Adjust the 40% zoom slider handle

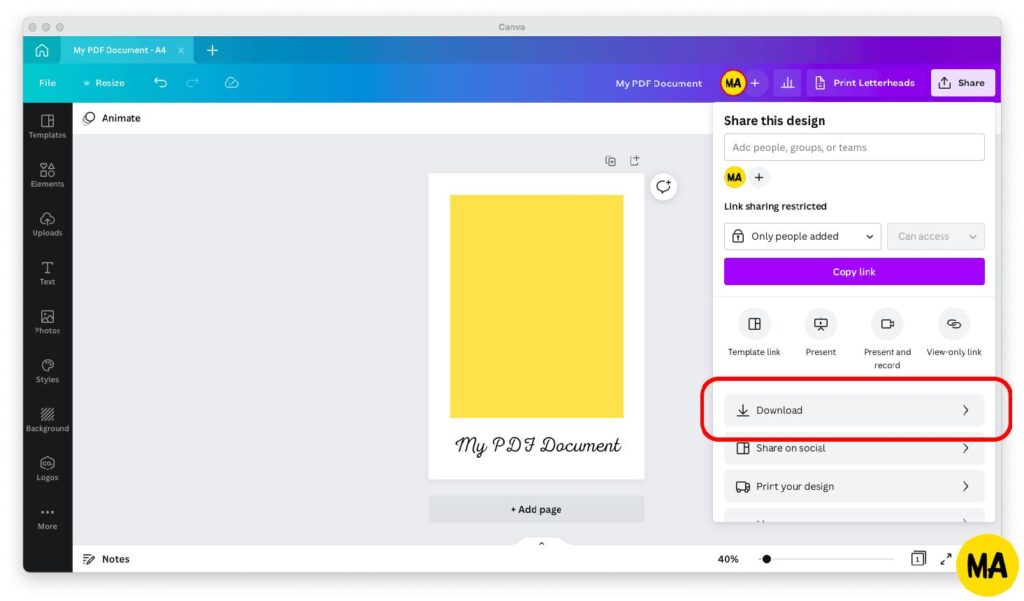click(767, 559)
